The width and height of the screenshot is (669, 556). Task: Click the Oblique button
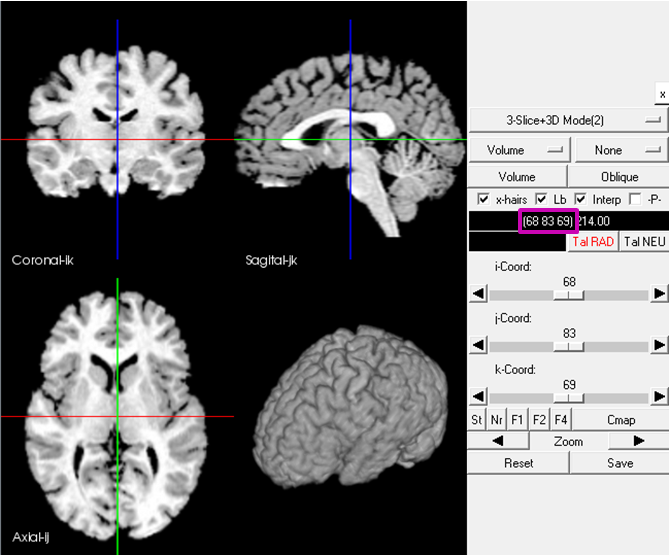pos(619,177)
